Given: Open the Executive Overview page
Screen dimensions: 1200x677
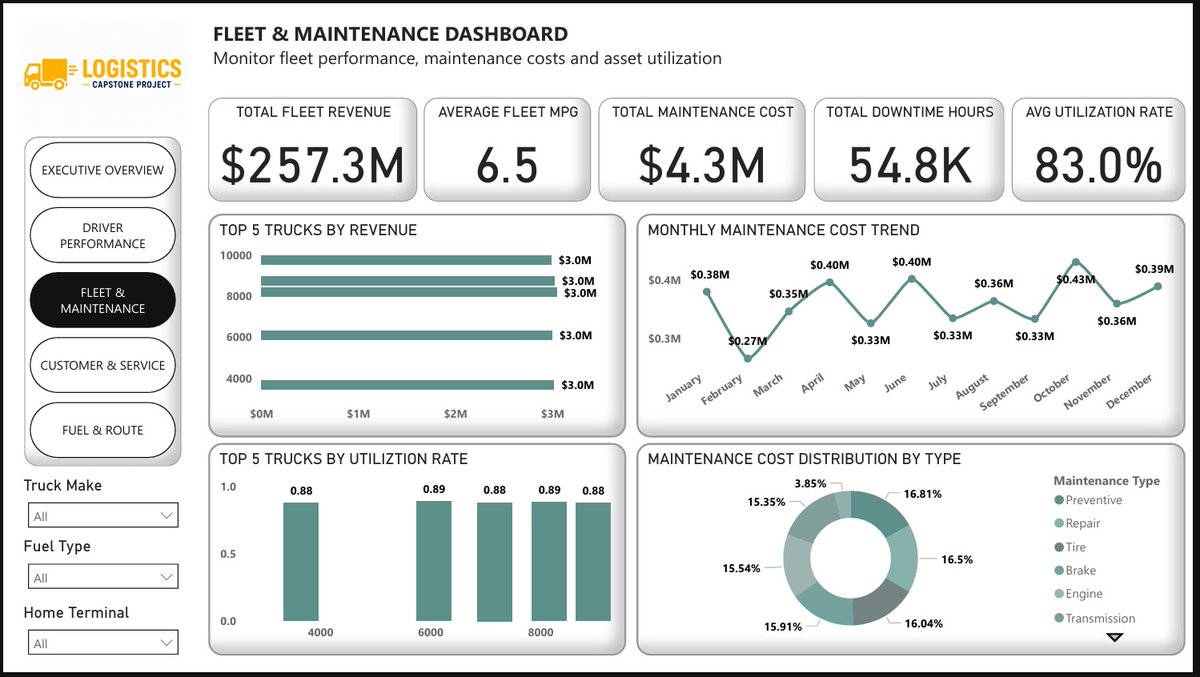Looking at the screenshot, I should [103, 170].
